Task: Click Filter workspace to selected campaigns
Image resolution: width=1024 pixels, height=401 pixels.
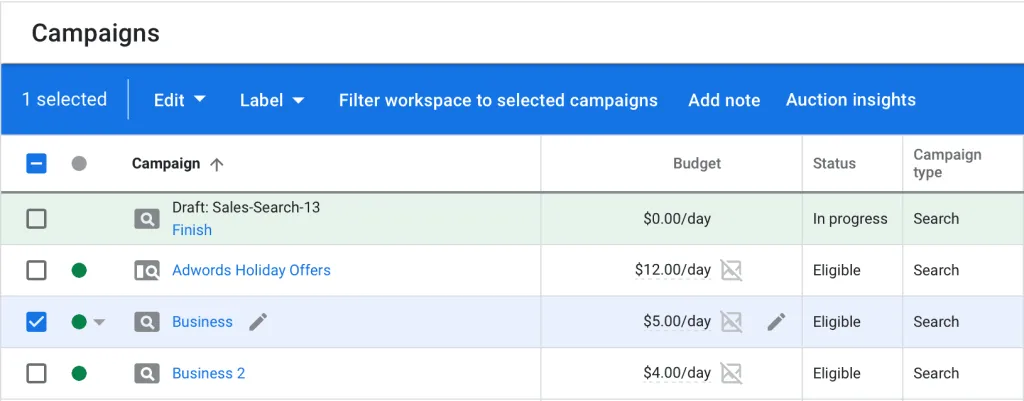Action: click(498, 100)
